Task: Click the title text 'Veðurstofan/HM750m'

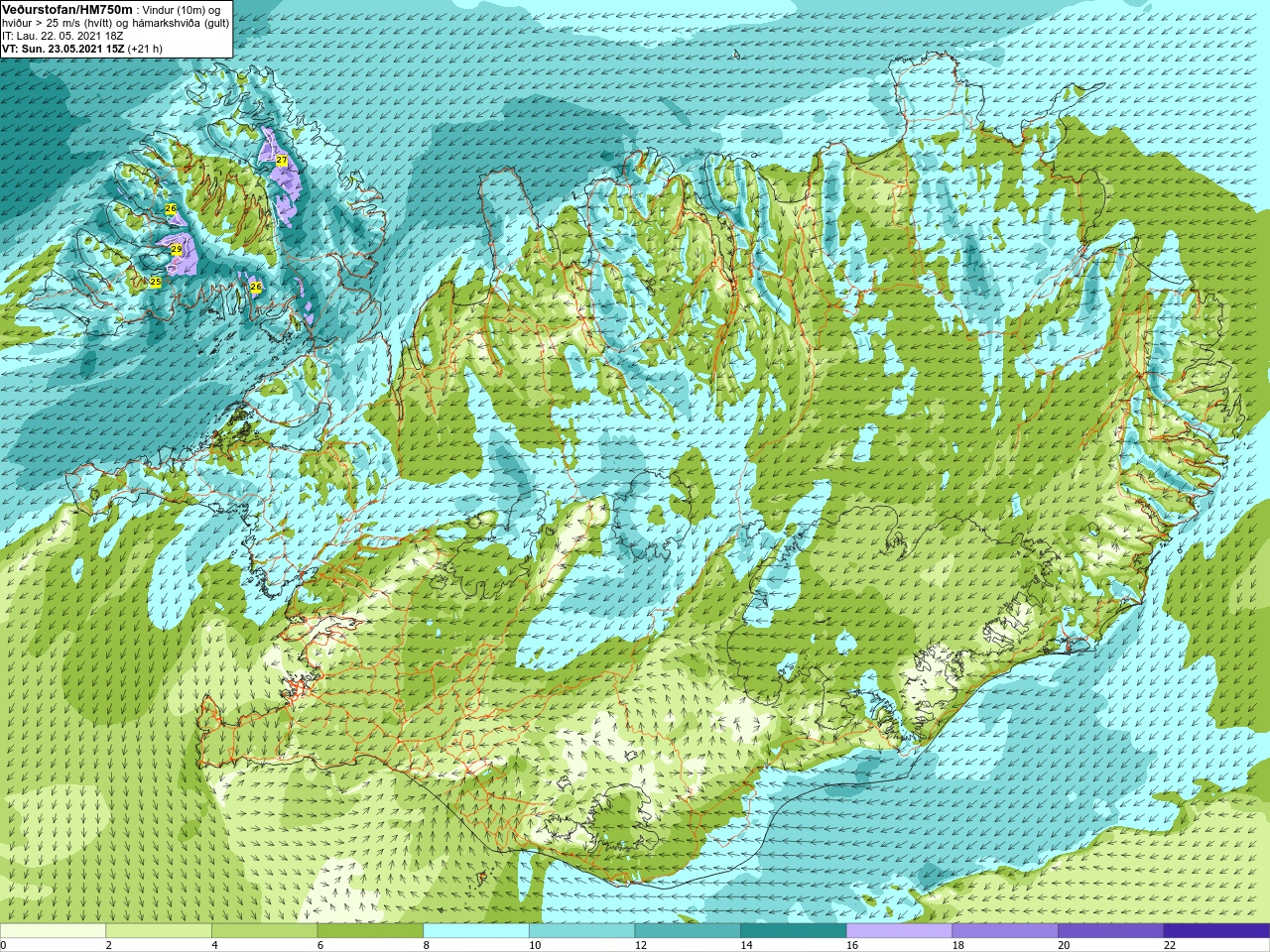Action: coord(66,9)
